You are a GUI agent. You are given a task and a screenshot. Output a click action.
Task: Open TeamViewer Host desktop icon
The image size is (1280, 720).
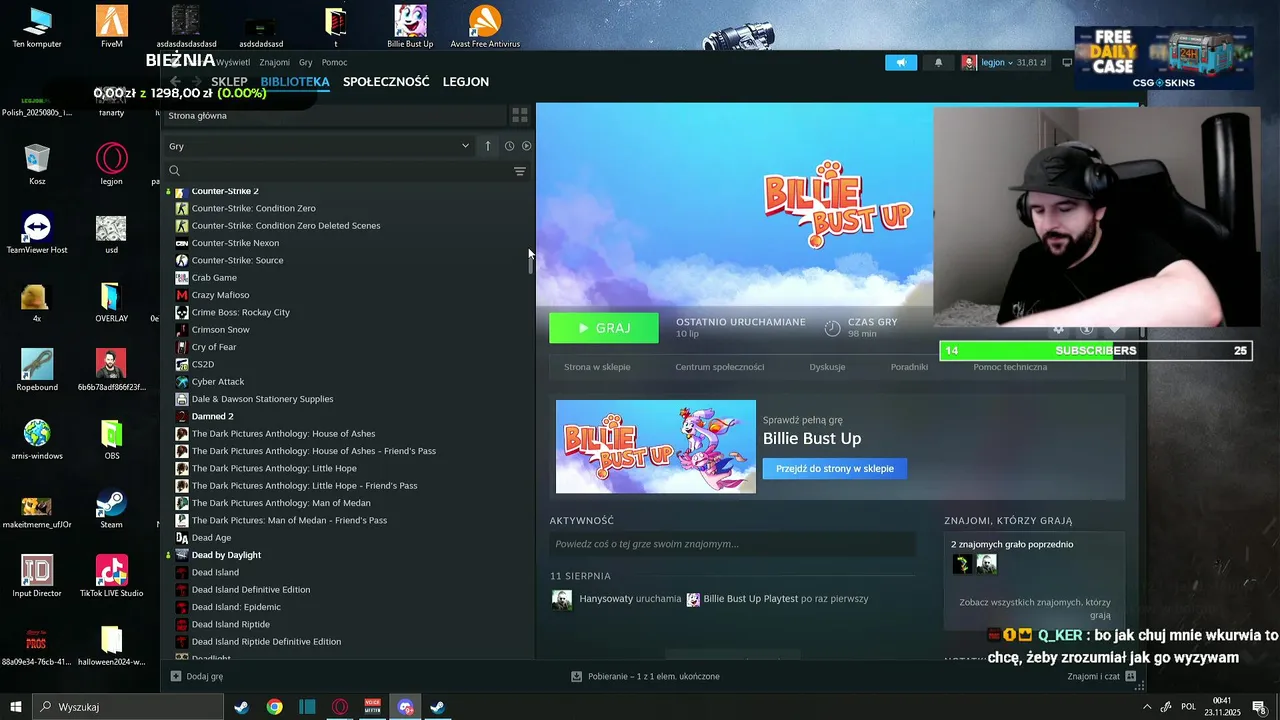pos(37,233)
